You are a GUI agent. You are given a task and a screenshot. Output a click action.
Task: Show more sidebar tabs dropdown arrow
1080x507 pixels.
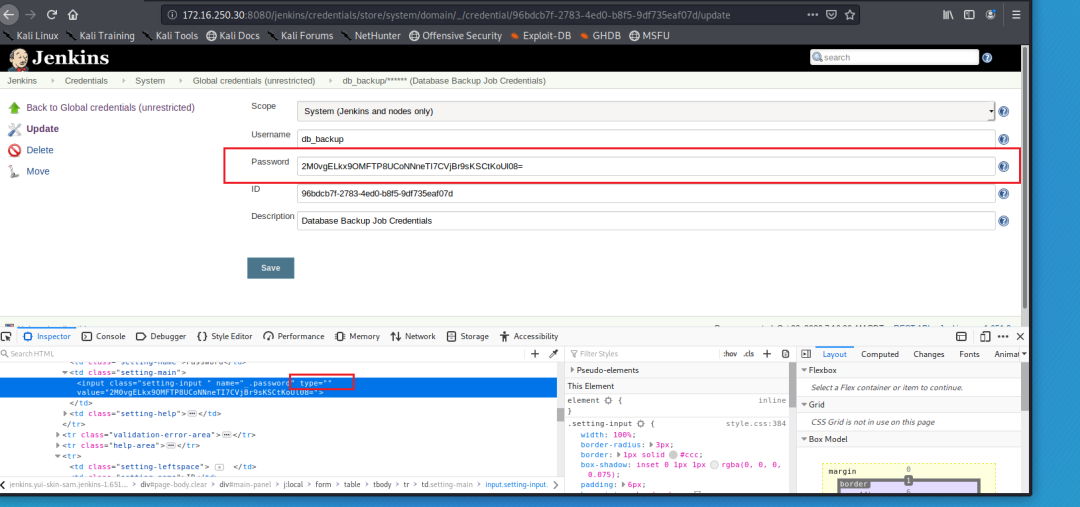click(1024, 353)
